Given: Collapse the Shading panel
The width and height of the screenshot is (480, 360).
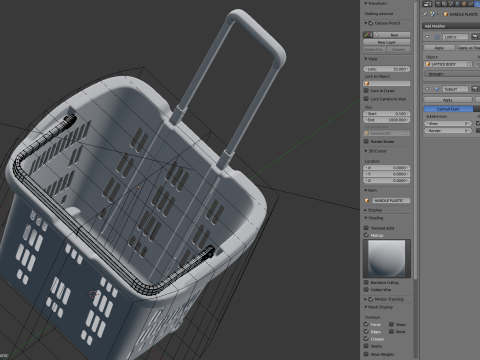Looking at the screenshot, I should point(366,218).
